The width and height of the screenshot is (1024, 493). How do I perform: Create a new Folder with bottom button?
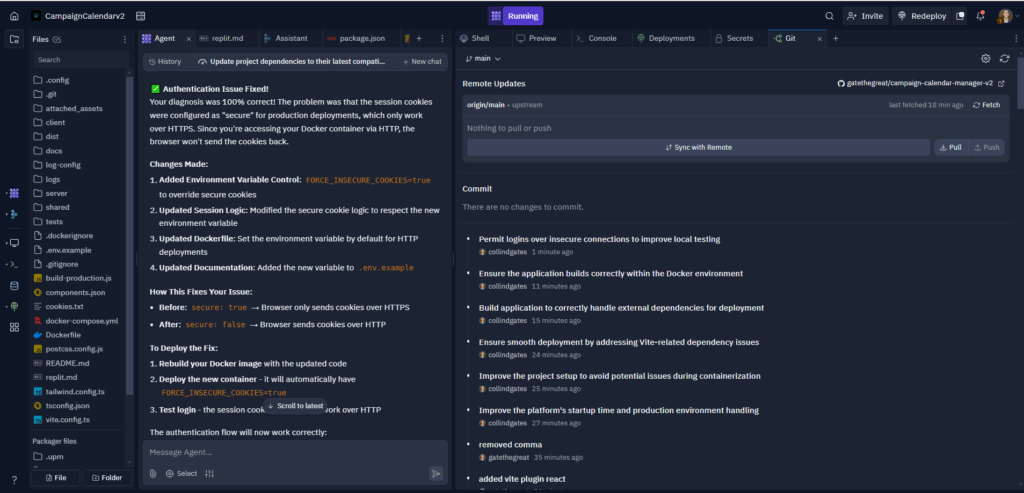(107, 477)
